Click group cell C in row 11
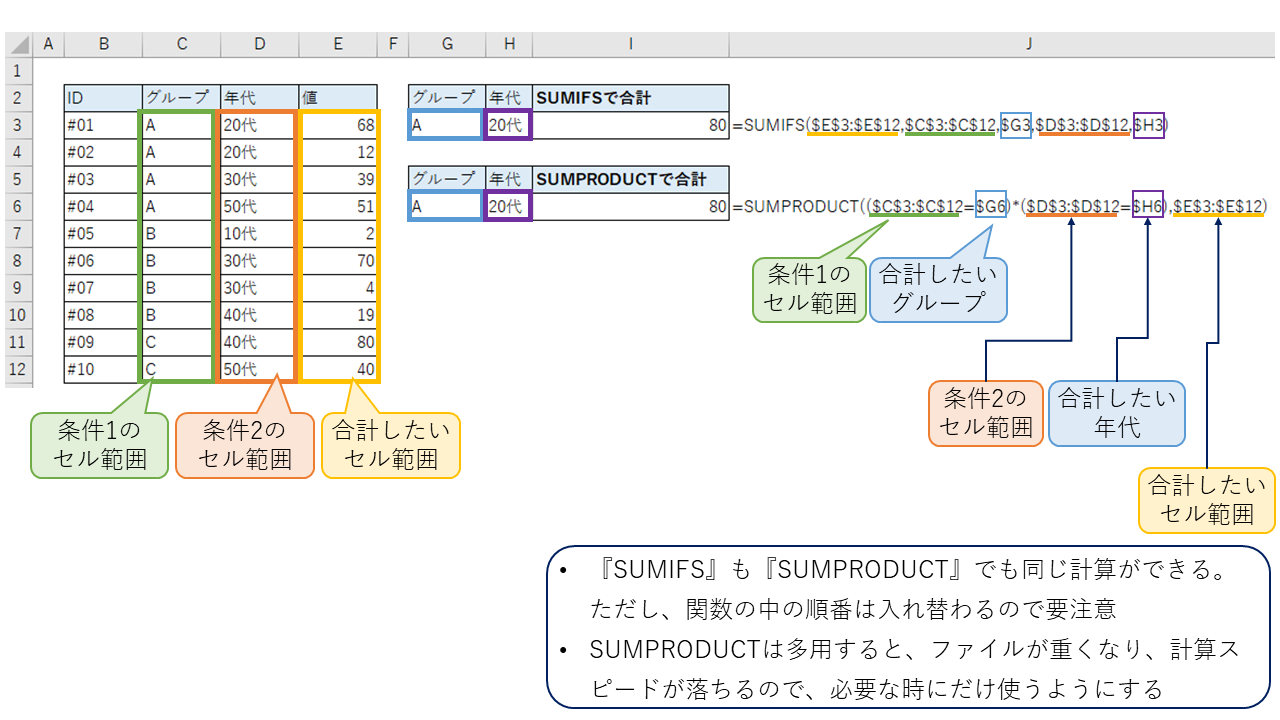Viewport: 1280px width, 720px height. pos(181,342)
